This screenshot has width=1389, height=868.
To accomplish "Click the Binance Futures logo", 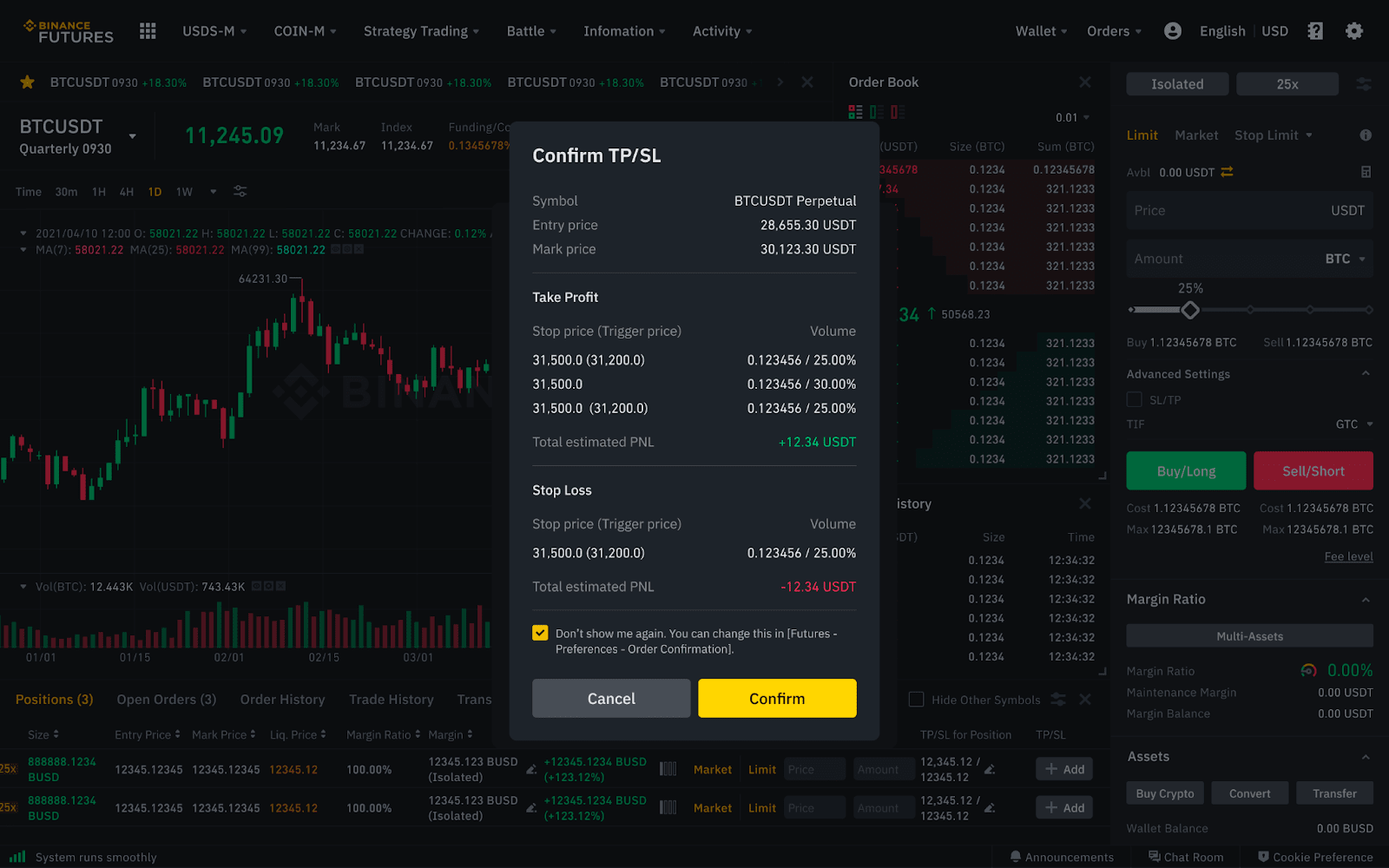I will 69,31.
